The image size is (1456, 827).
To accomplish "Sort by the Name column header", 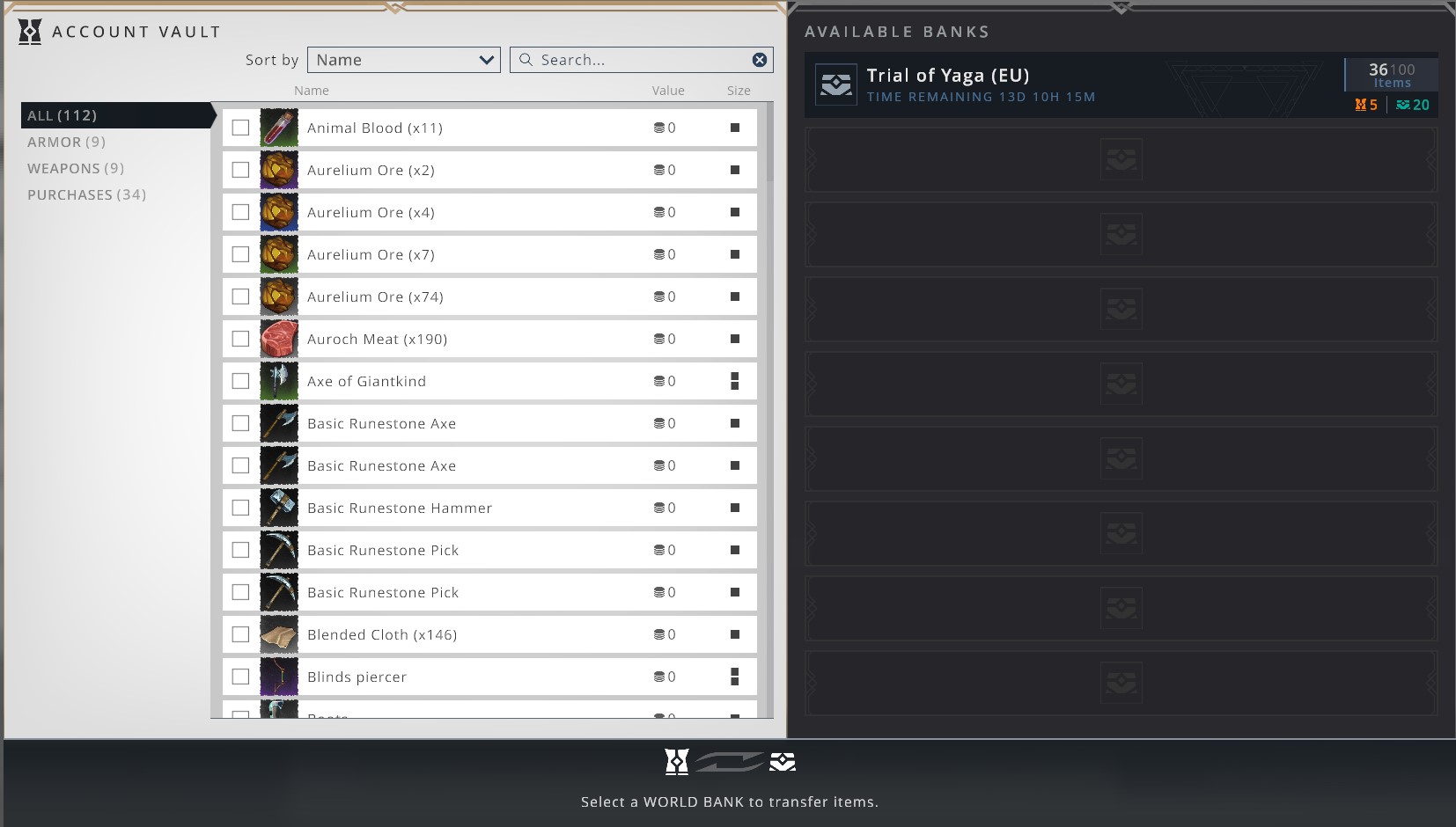I will (x=312, y=91).
